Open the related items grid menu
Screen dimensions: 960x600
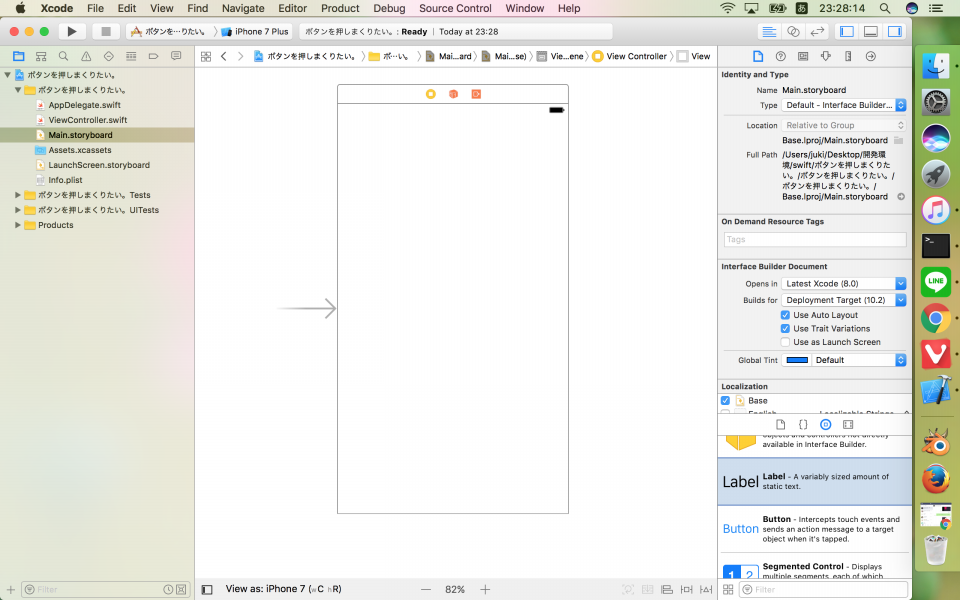(206, 56)
